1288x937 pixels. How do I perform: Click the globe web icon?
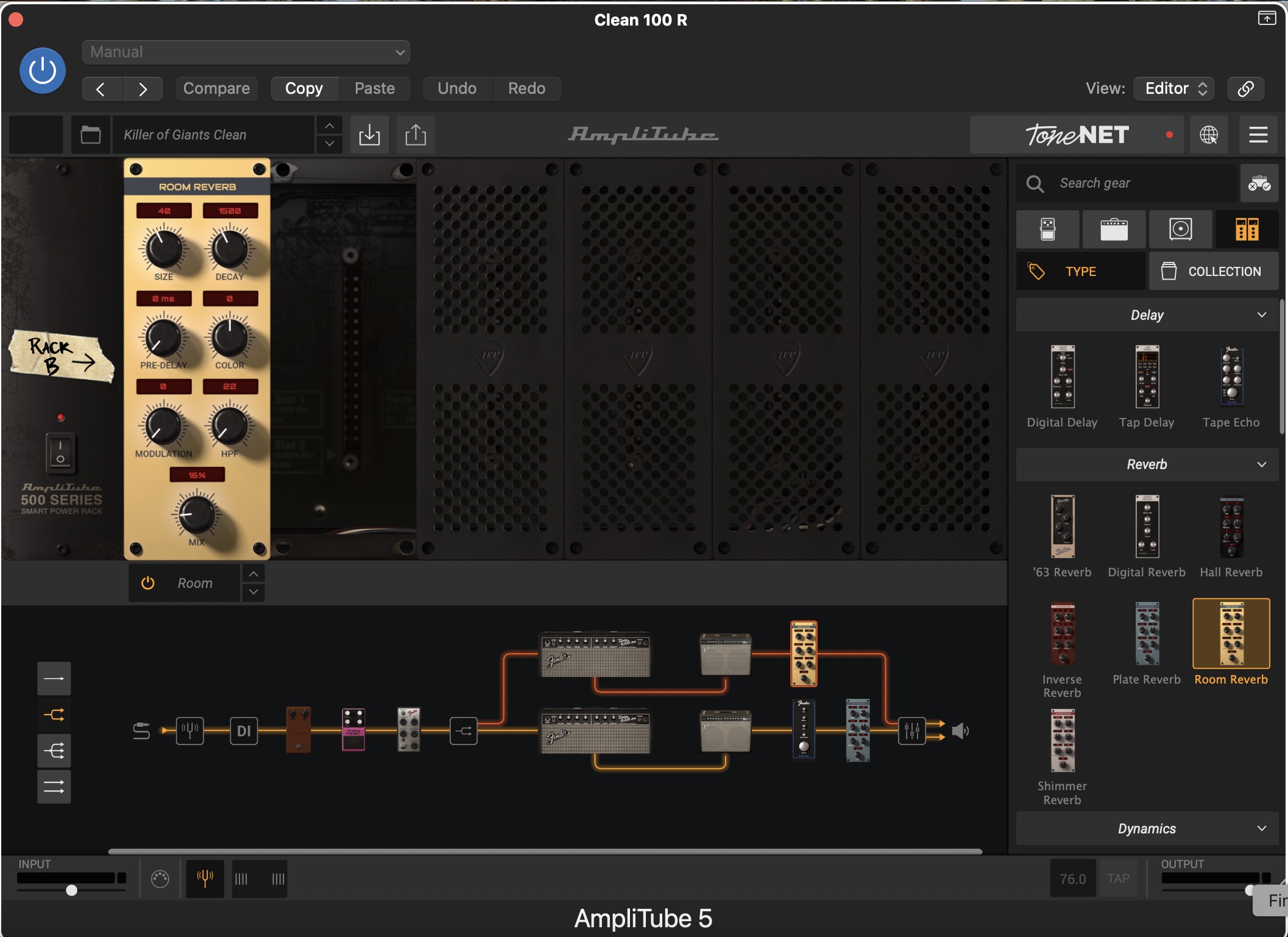pos(1209,135)
